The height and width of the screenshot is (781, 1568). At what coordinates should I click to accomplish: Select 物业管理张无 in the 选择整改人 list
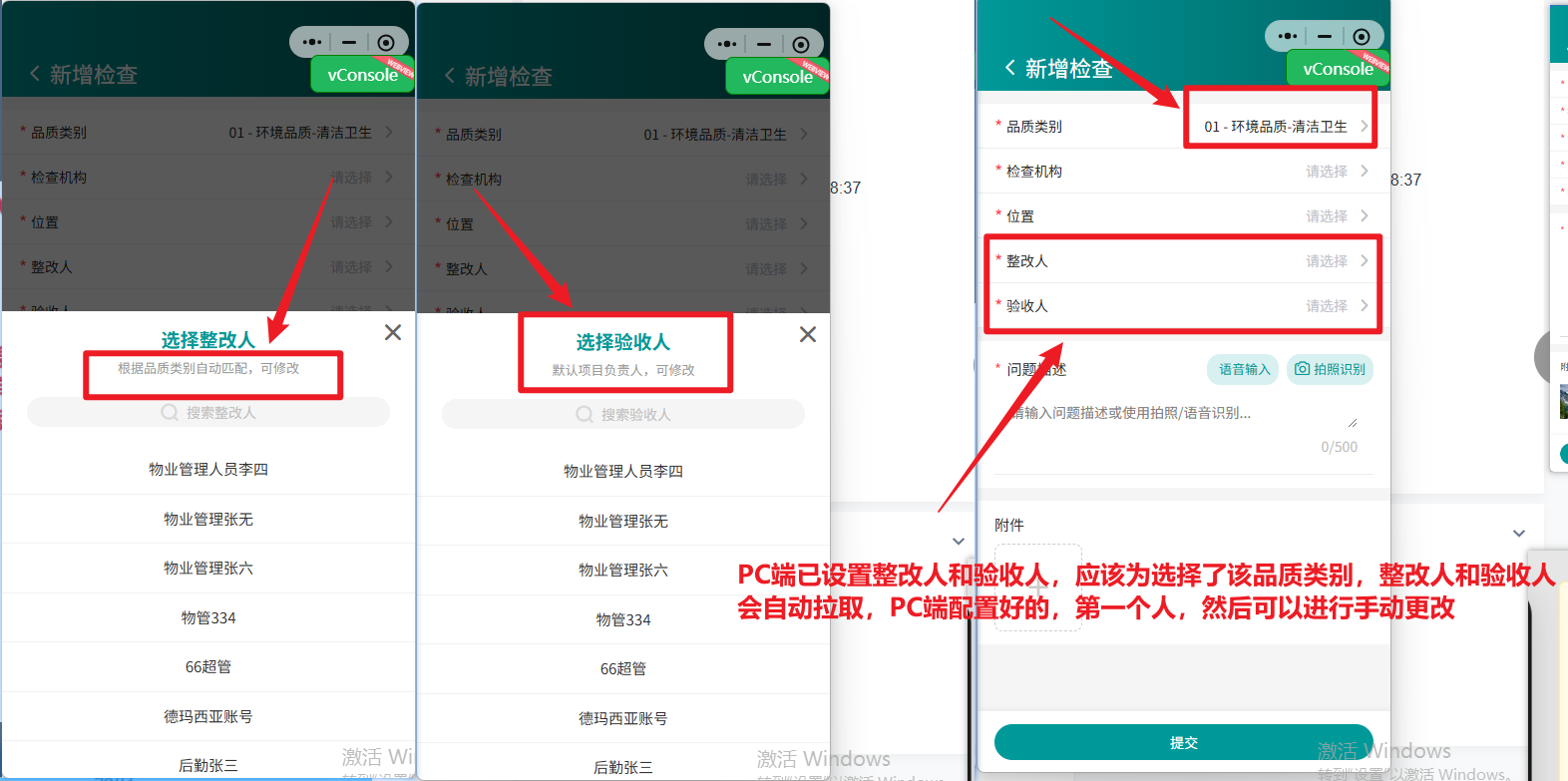pyautogui.click(x=208, y=519)
